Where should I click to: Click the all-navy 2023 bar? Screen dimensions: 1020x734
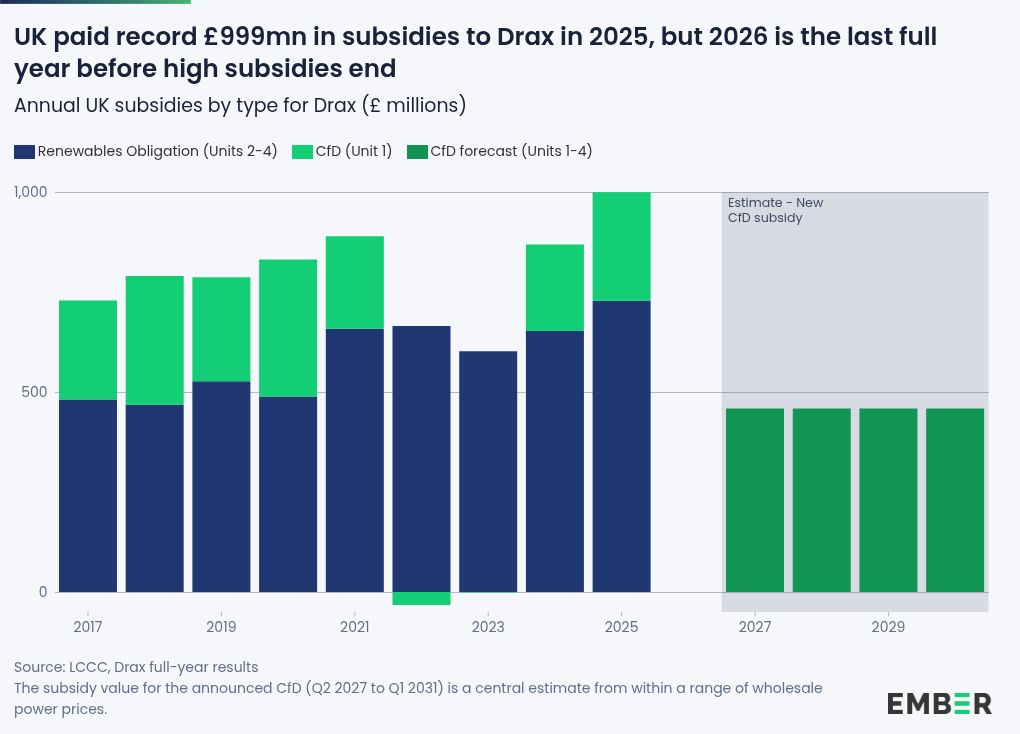[x=488, y=471]
